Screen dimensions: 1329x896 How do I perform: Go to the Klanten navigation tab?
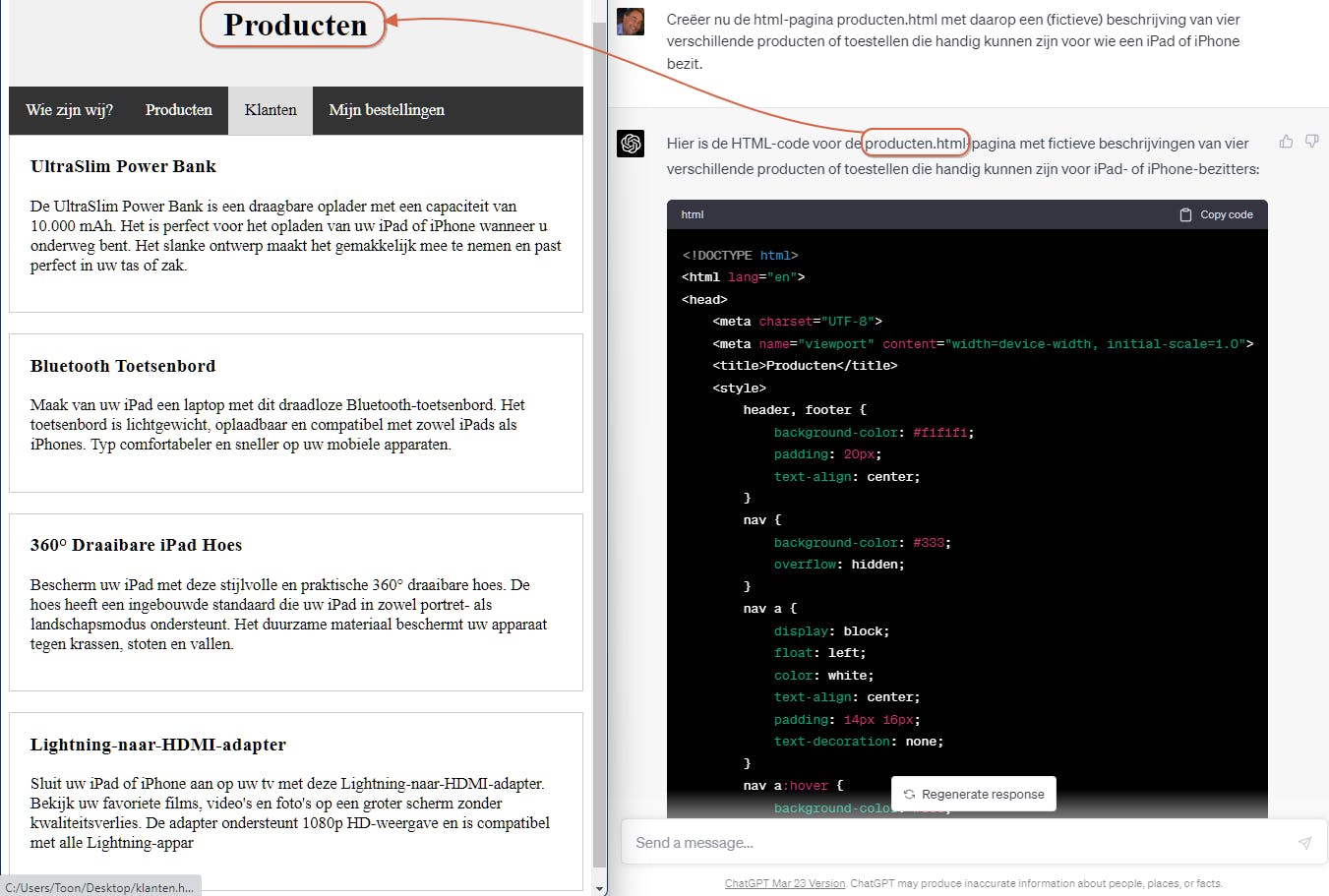[x=271, y=110]
